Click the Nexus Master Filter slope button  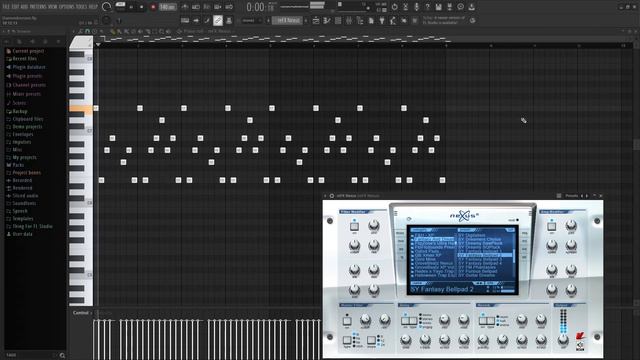coord(371,340)
